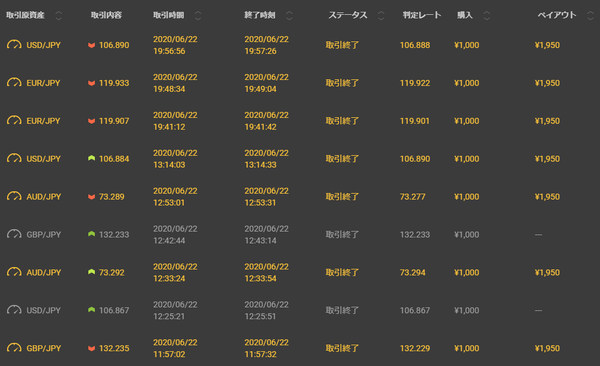Click judgment rate 73.294
The width and height of the screenshot is (600, 366).
click(x=412, y=273)
